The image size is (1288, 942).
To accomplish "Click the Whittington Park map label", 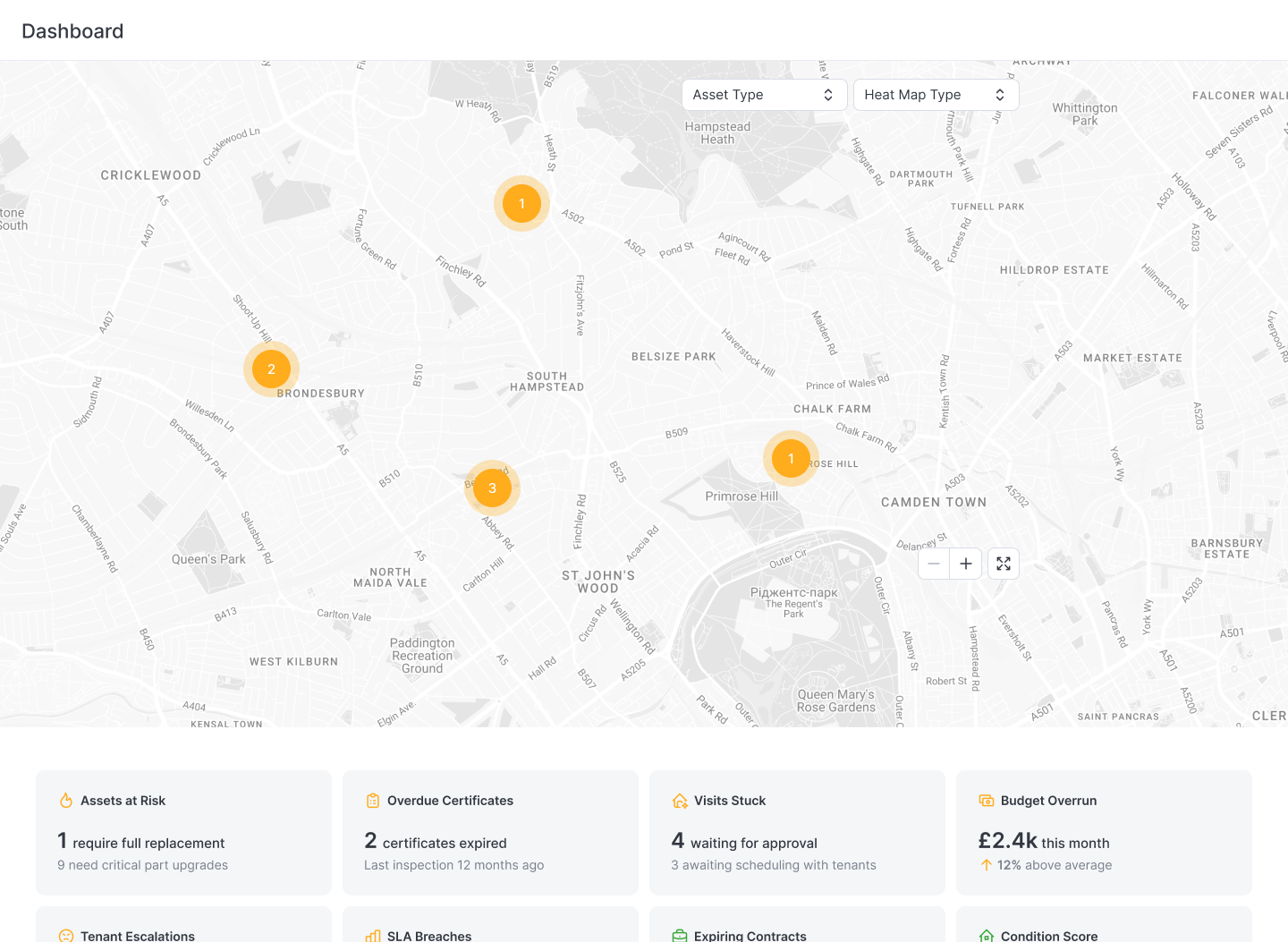I will pyautogui.click(x=1085, y=115).
